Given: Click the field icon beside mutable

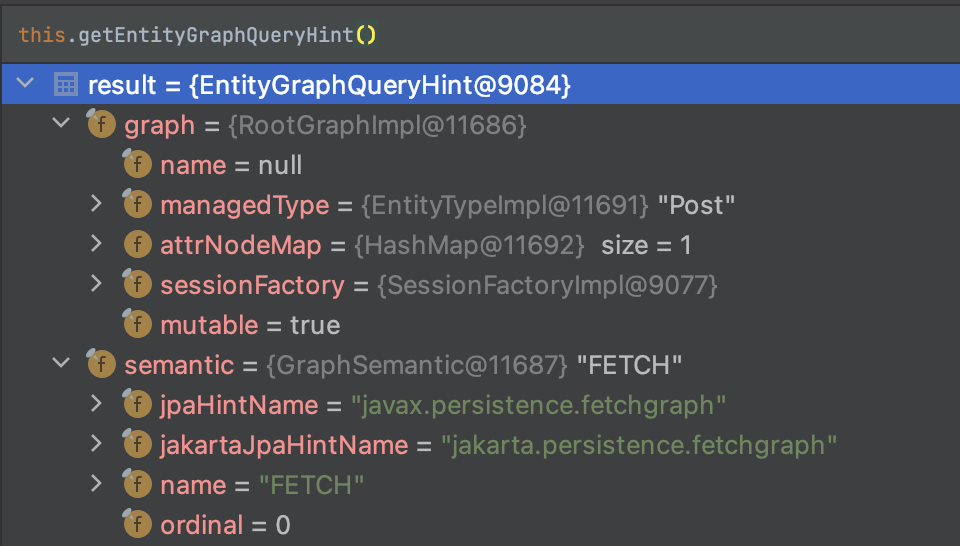Looking at the screenshot, I should tap(137, 325).
